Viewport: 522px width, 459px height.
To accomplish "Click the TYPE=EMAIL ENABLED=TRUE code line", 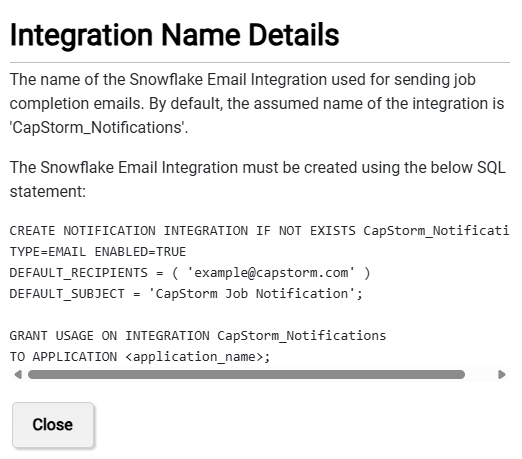I will click(98, 252).
